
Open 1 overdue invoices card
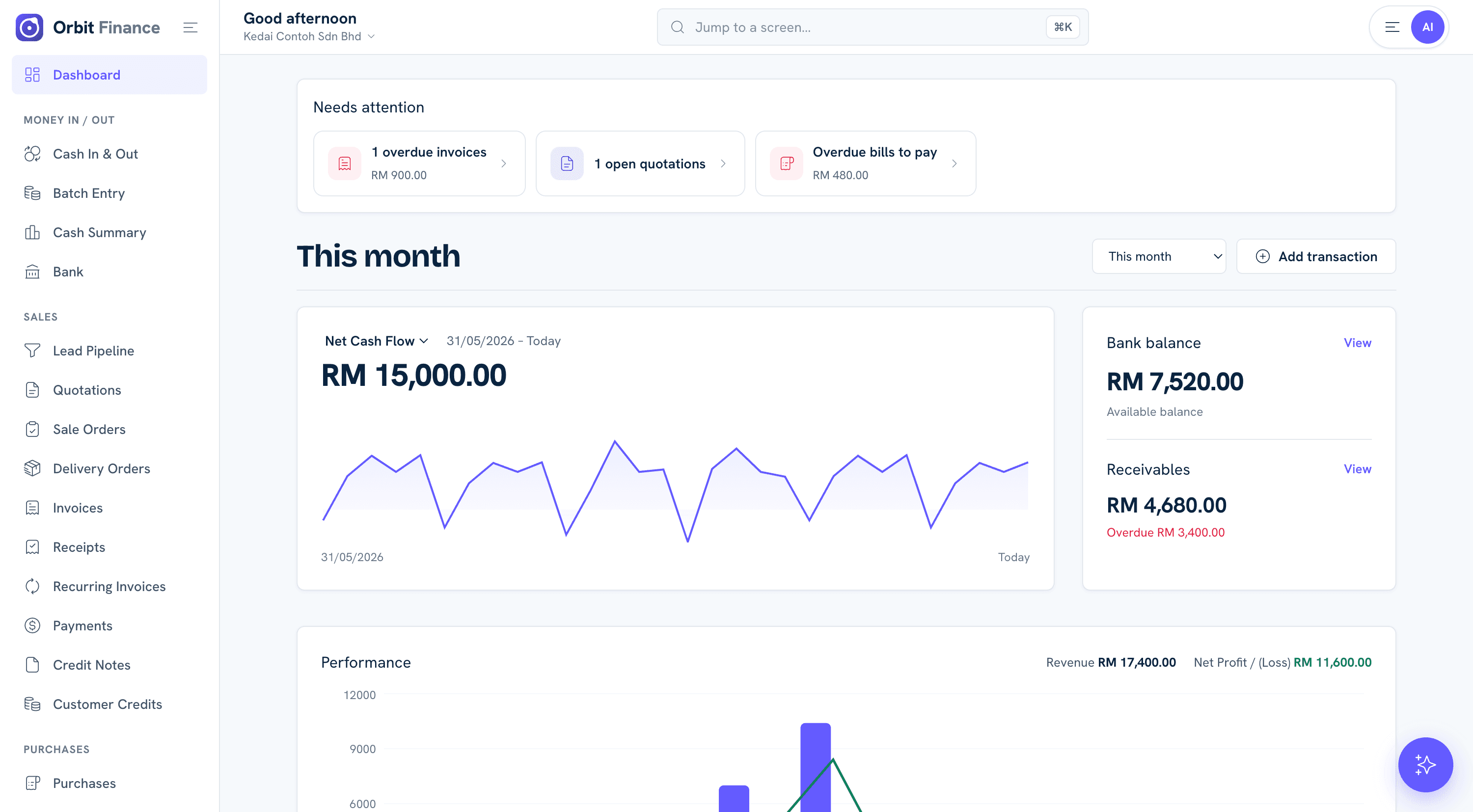(419, 163)
